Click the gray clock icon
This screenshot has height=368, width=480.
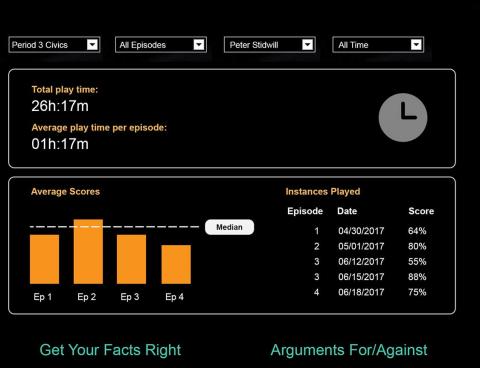coord(403,117)
